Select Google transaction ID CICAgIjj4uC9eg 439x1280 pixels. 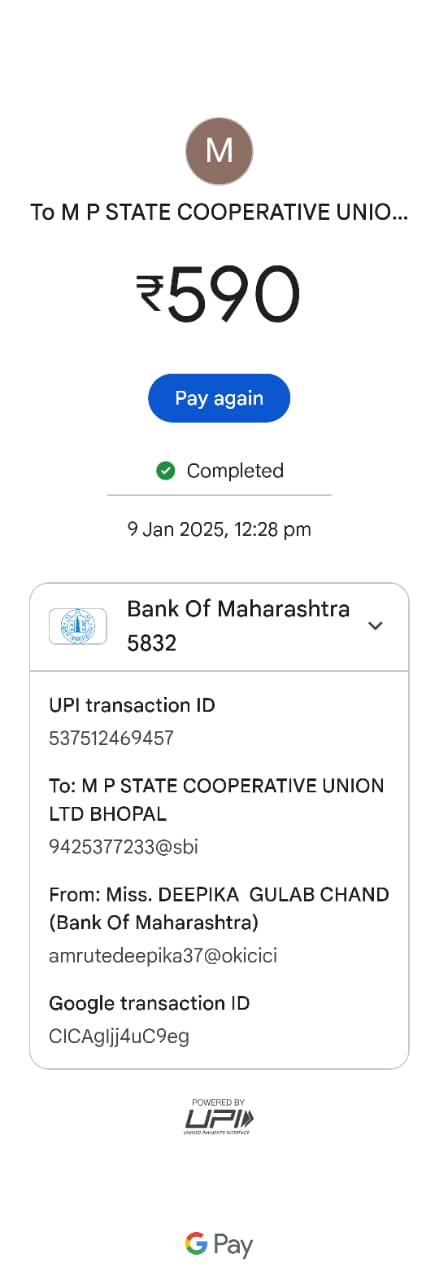119,1036
